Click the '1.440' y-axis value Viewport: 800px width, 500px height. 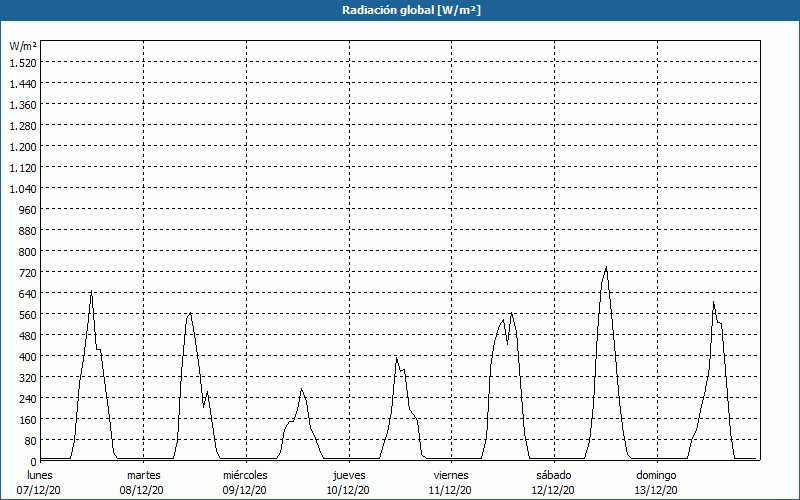click(23, 84)
